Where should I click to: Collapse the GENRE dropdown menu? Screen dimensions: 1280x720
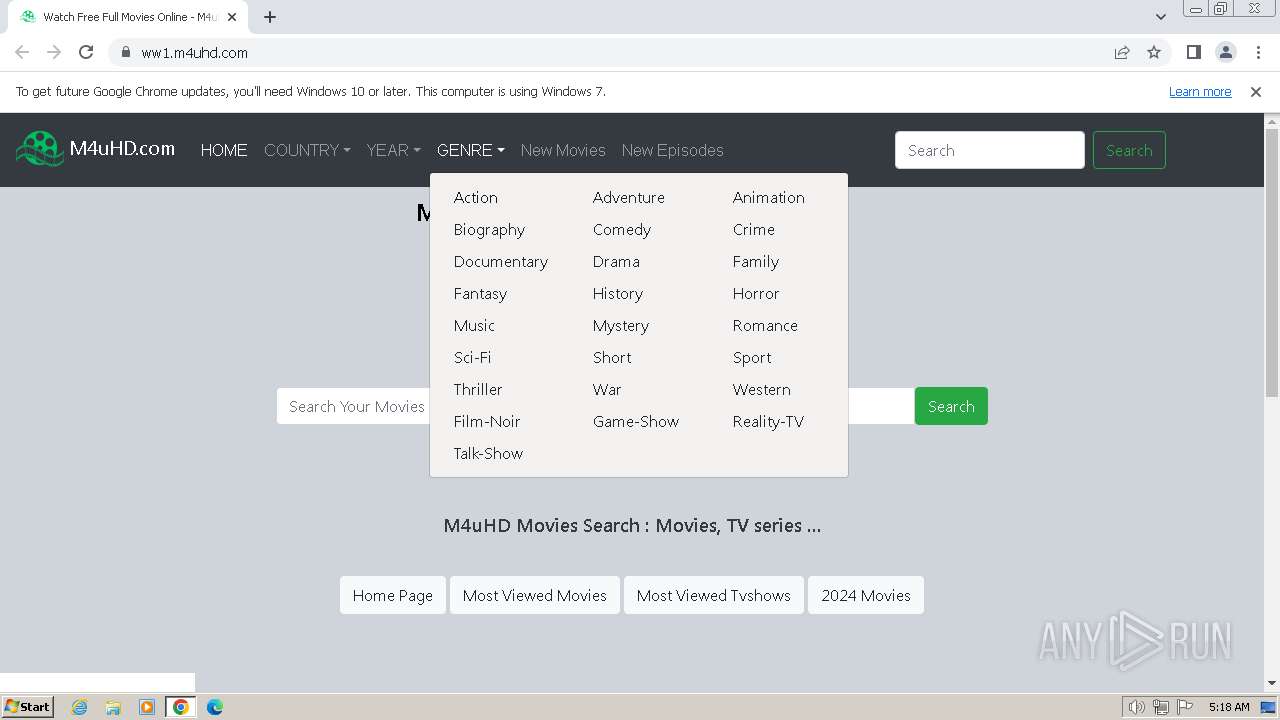point(470,150)
